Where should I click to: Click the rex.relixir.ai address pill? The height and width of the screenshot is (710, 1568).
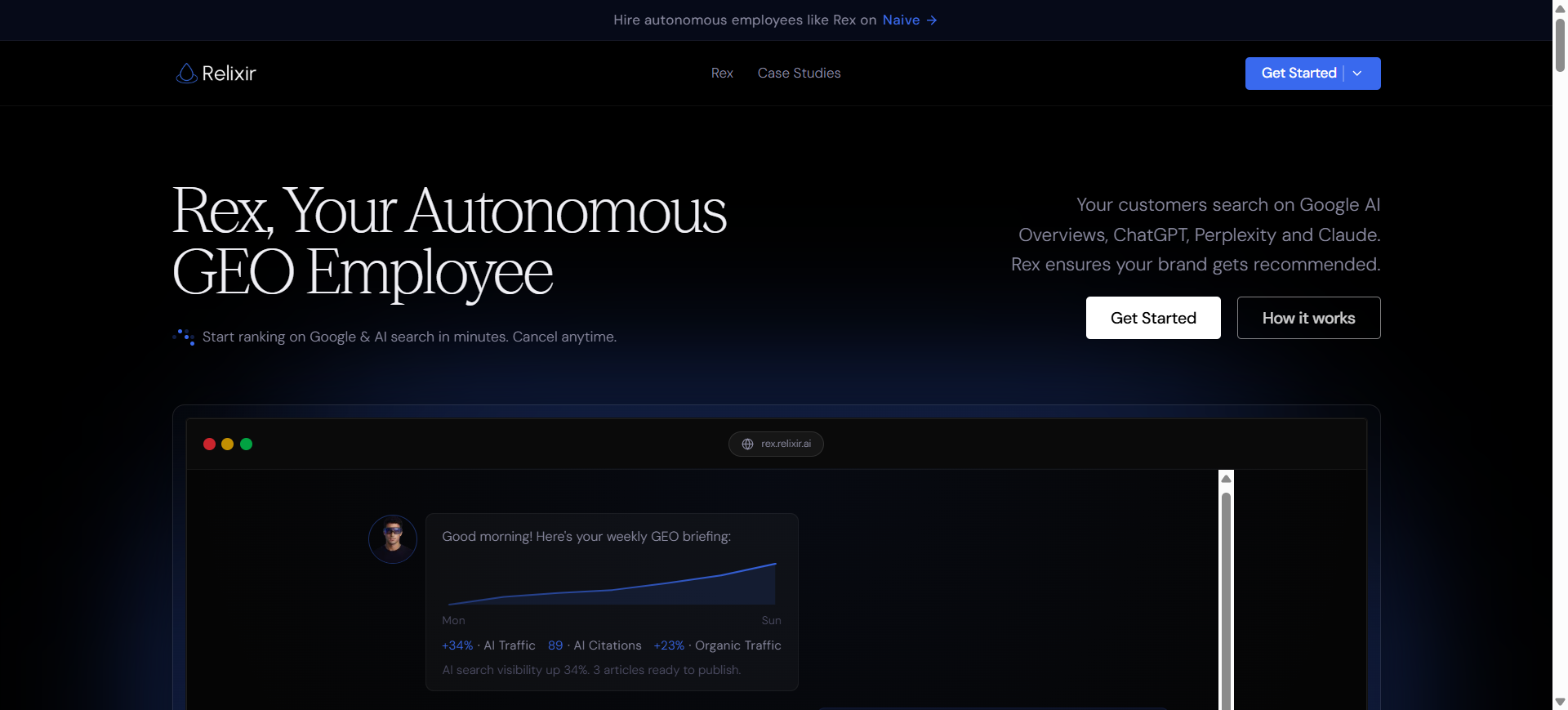tap(776, 444)
